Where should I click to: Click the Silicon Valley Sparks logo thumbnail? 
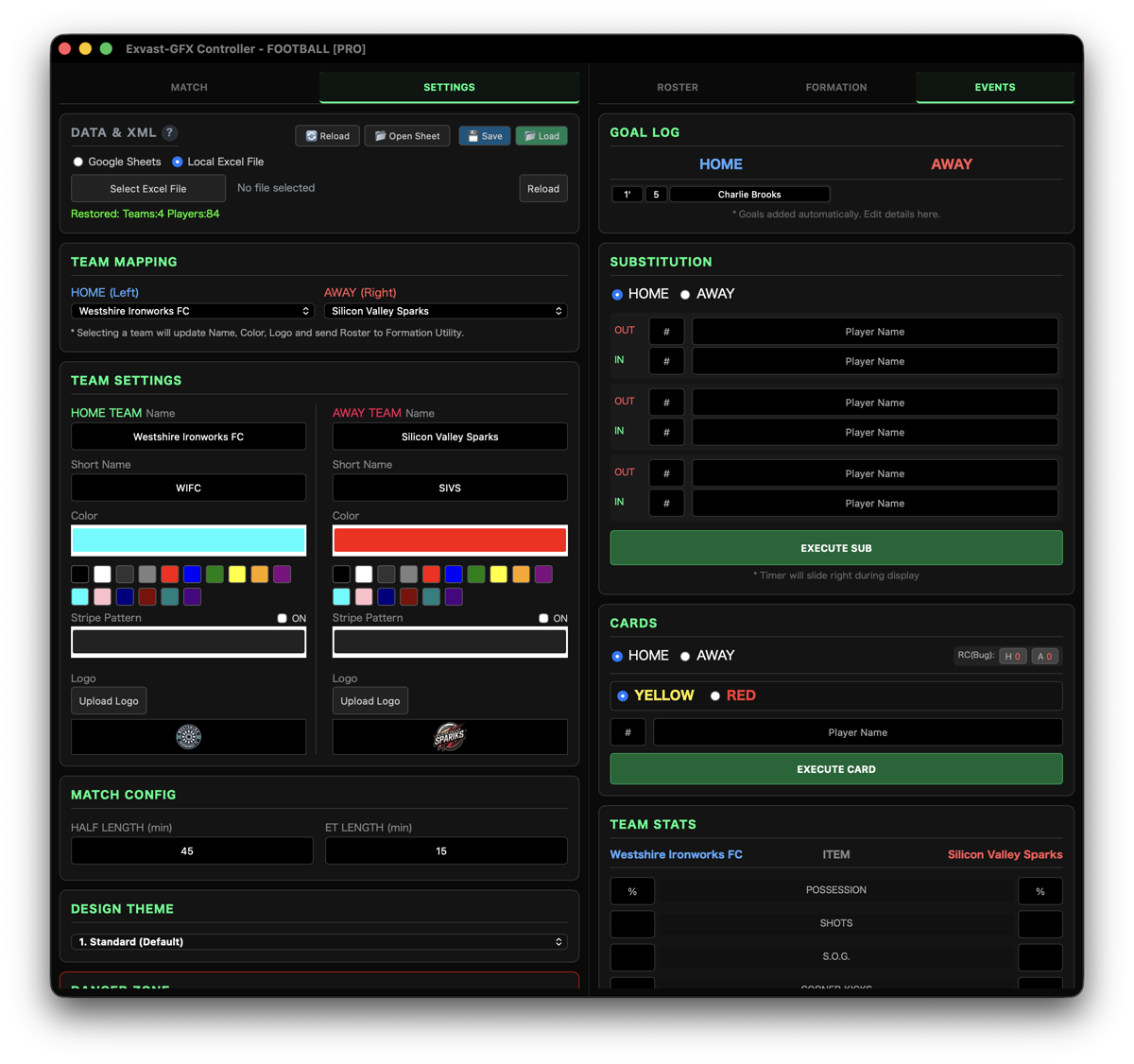pyautogui.click(x=450, y=736)
